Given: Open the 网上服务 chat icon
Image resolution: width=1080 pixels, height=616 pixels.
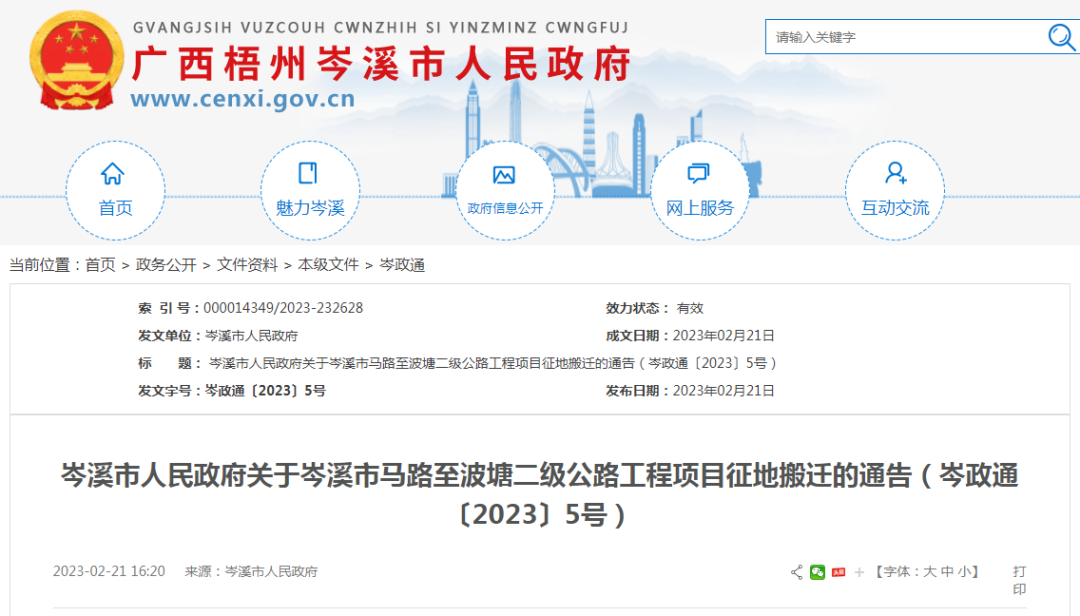Looking at the screenshot, I should coord(699,175).
